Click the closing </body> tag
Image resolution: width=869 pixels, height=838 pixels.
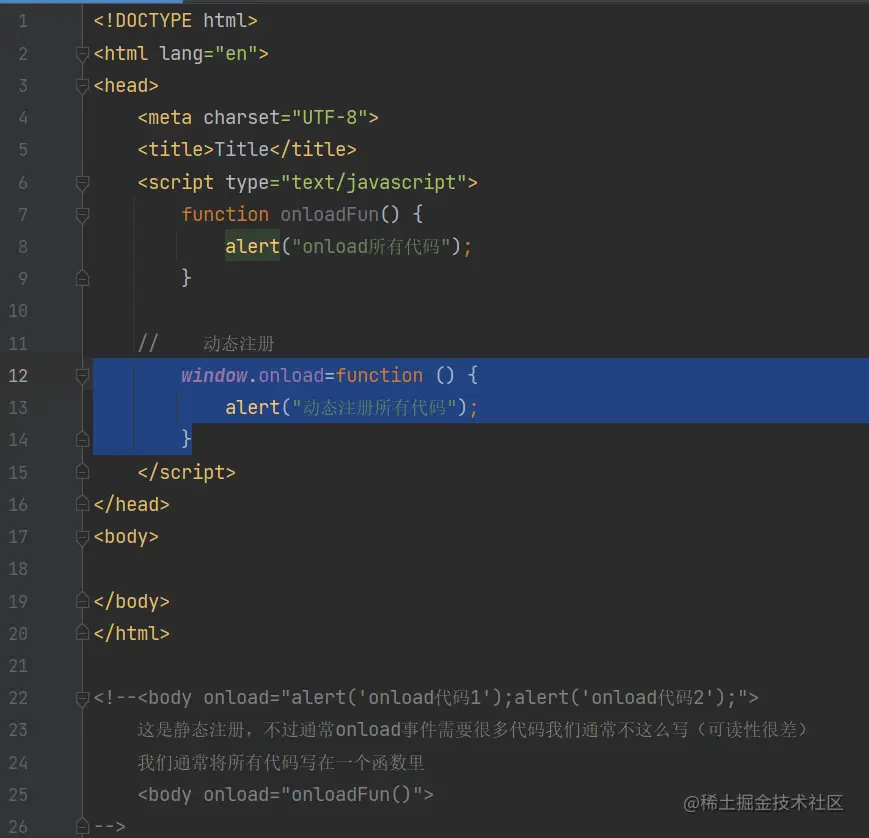131,601
